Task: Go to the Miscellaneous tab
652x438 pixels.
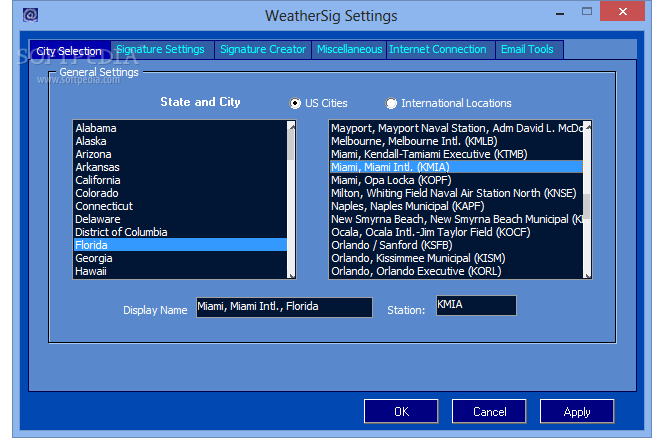Action: click(349, 49)
